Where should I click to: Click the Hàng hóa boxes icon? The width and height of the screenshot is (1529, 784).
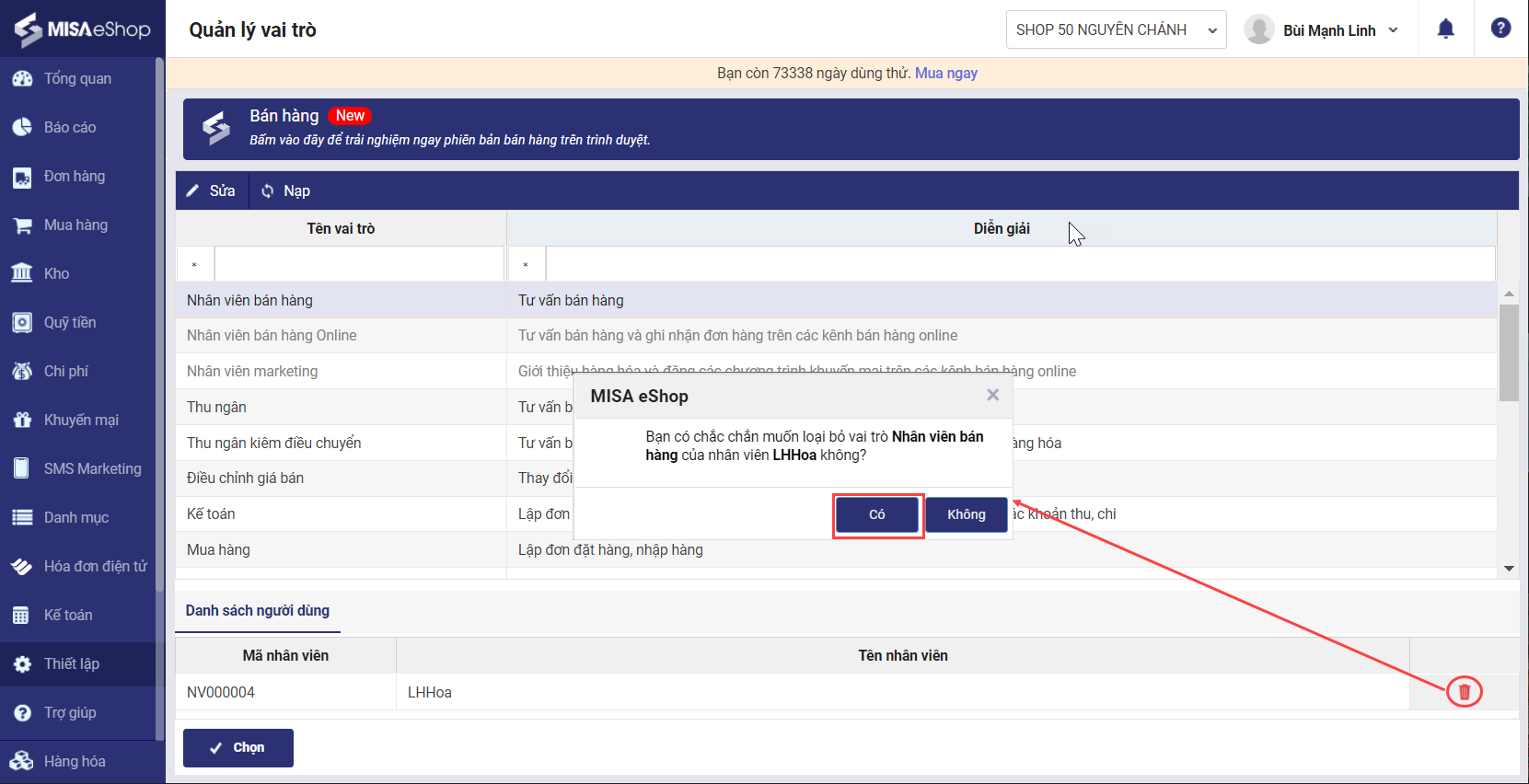[22, 761]
